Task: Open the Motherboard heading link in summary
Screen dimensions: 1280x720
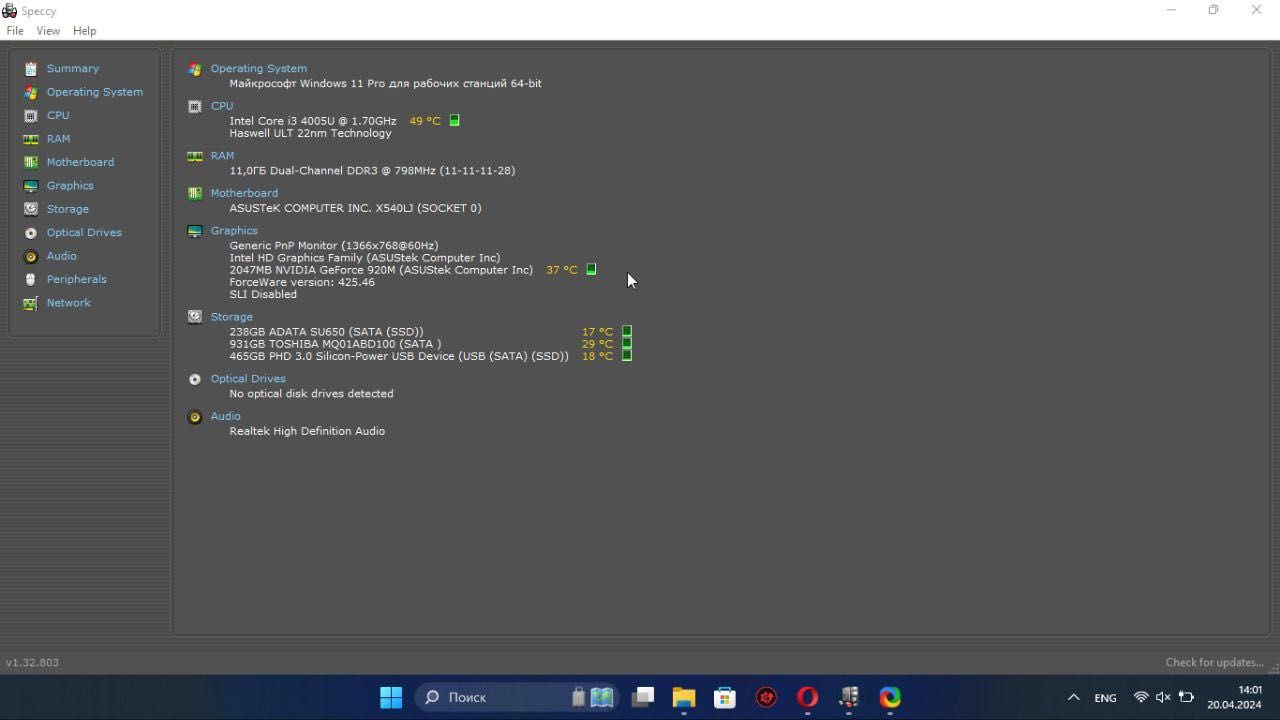Action: pyautogui.click(x=244, y=193)
